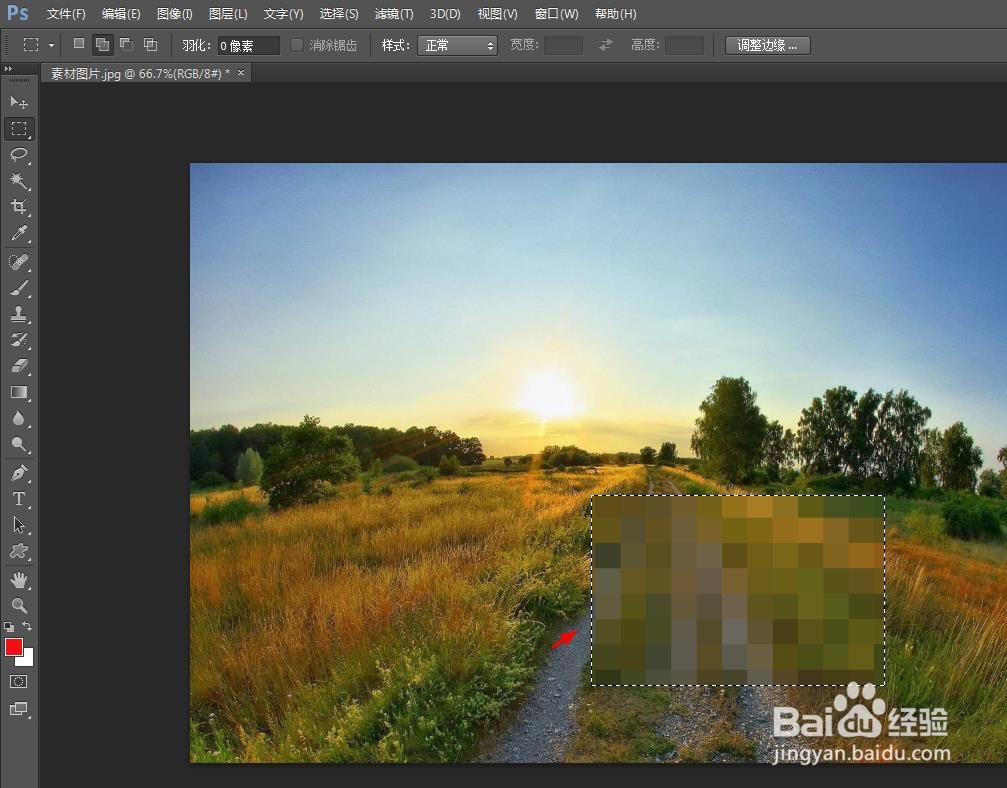Select the Clone Stamp tool
The image size is (1007, 788).
(x=18, y=313)
